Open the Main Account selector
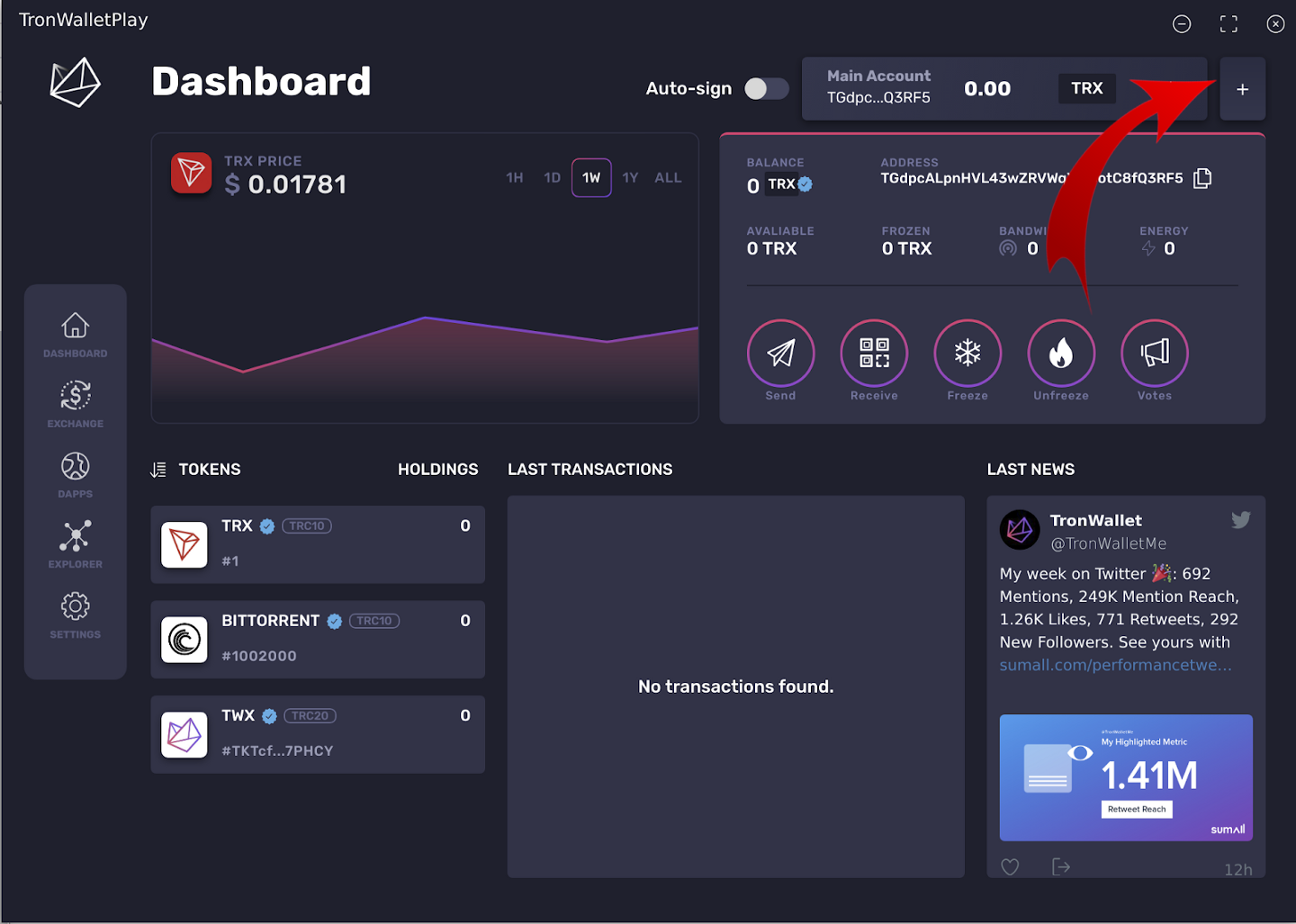Viewport: 1296px width, 924px height. pos(878,87)
